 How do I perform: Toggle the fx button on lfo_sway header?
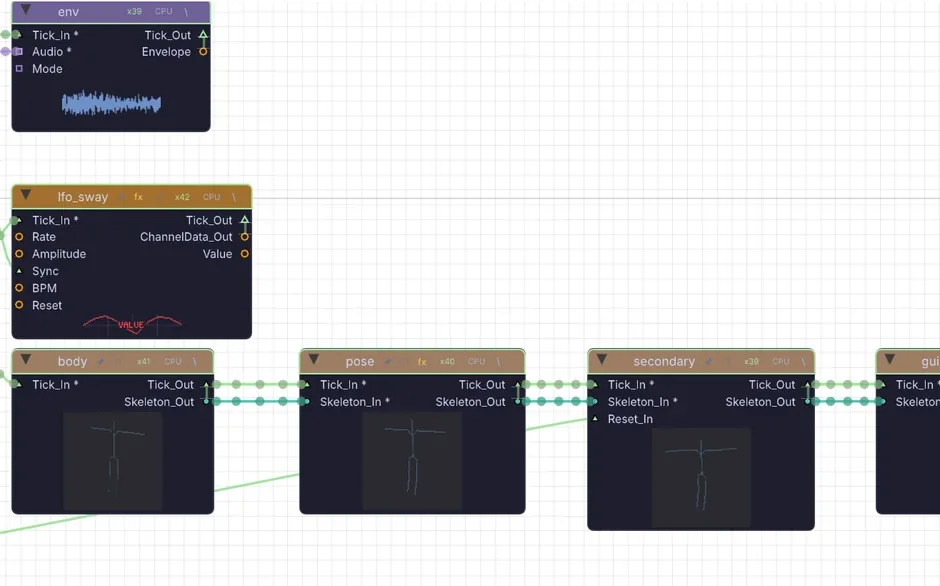138,197
